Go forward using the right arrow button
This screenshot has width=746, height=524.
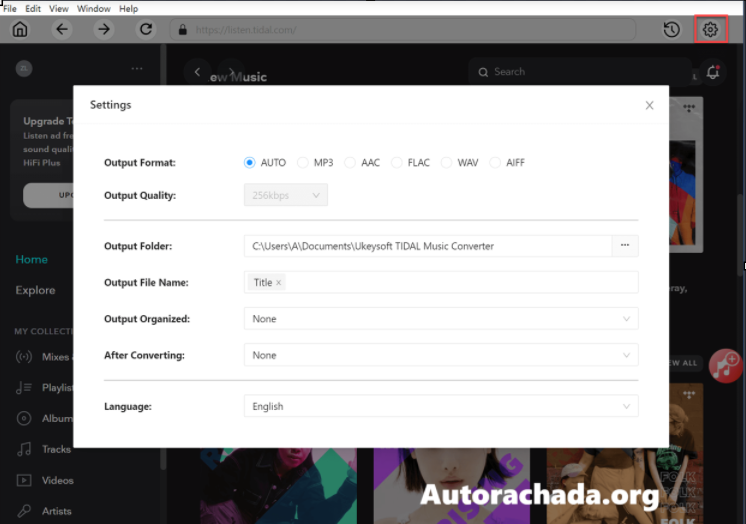[x=104, y=29]
